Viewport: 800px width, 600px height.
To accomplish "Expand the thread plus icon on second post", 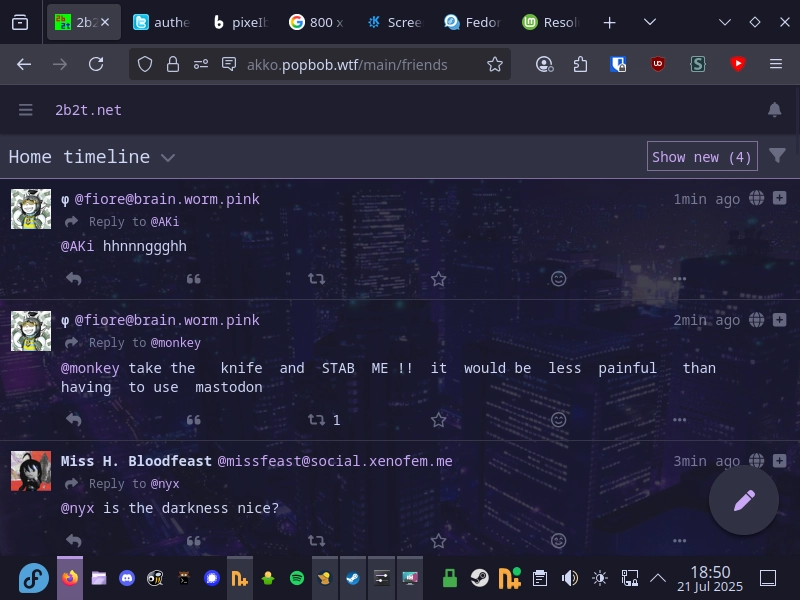I will point(780,320).
